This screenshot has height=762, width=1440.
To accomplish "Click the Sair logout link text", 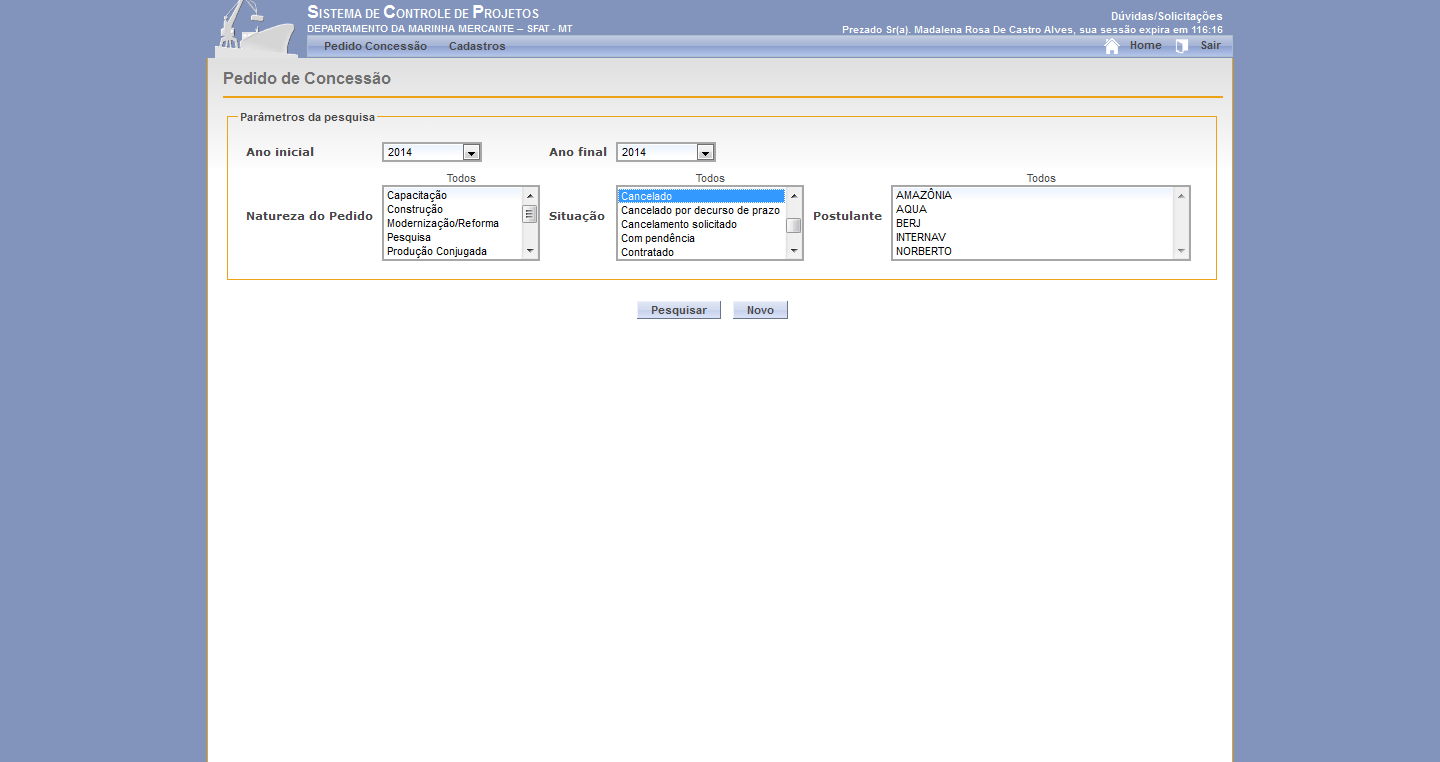I will 1210,46.
